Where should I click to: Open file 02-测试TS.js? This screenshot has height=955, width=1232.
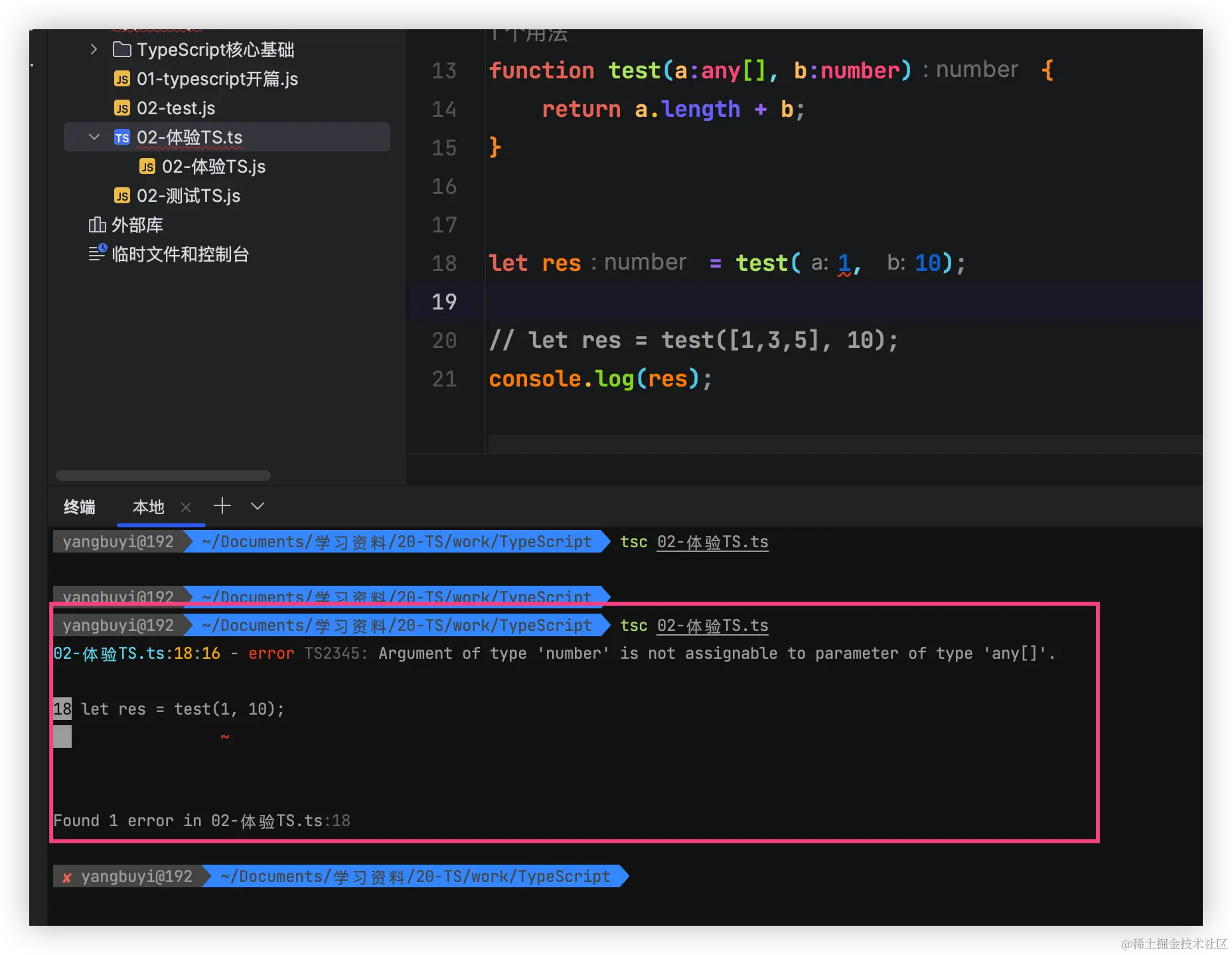point(189,196)
